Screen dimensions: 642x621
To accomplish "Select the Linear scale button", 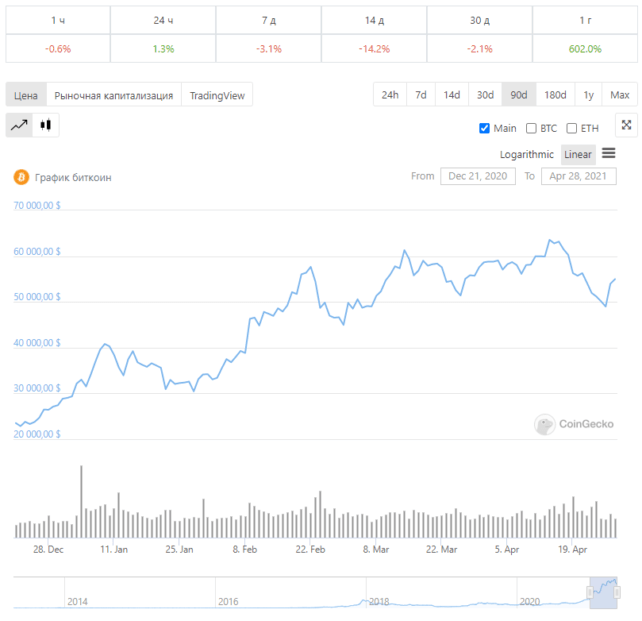I will tap(578, 154).
